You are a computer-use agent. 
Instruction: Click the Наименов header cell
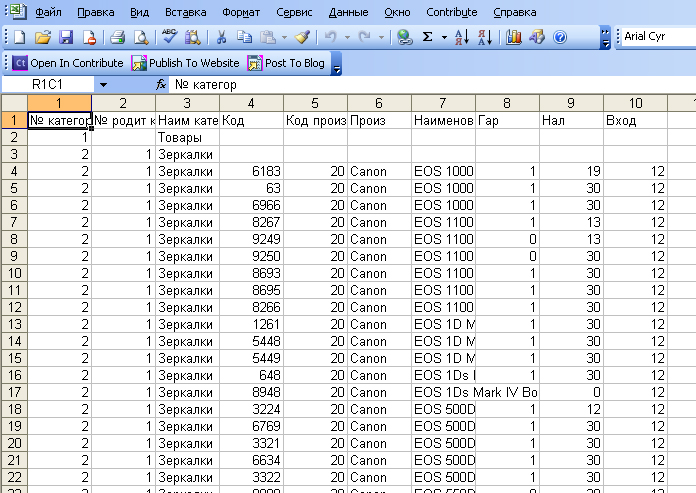443,121
